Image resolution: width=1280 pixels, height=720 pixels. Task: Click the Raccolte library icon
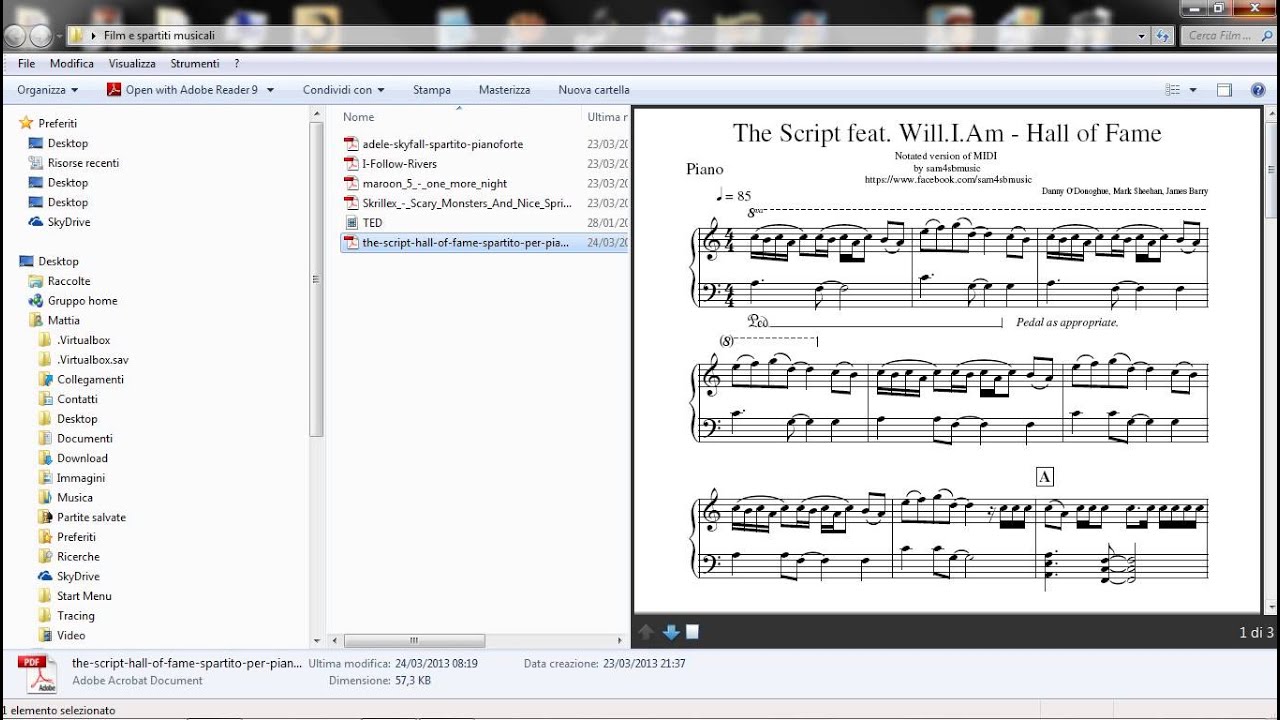point(36,281)
